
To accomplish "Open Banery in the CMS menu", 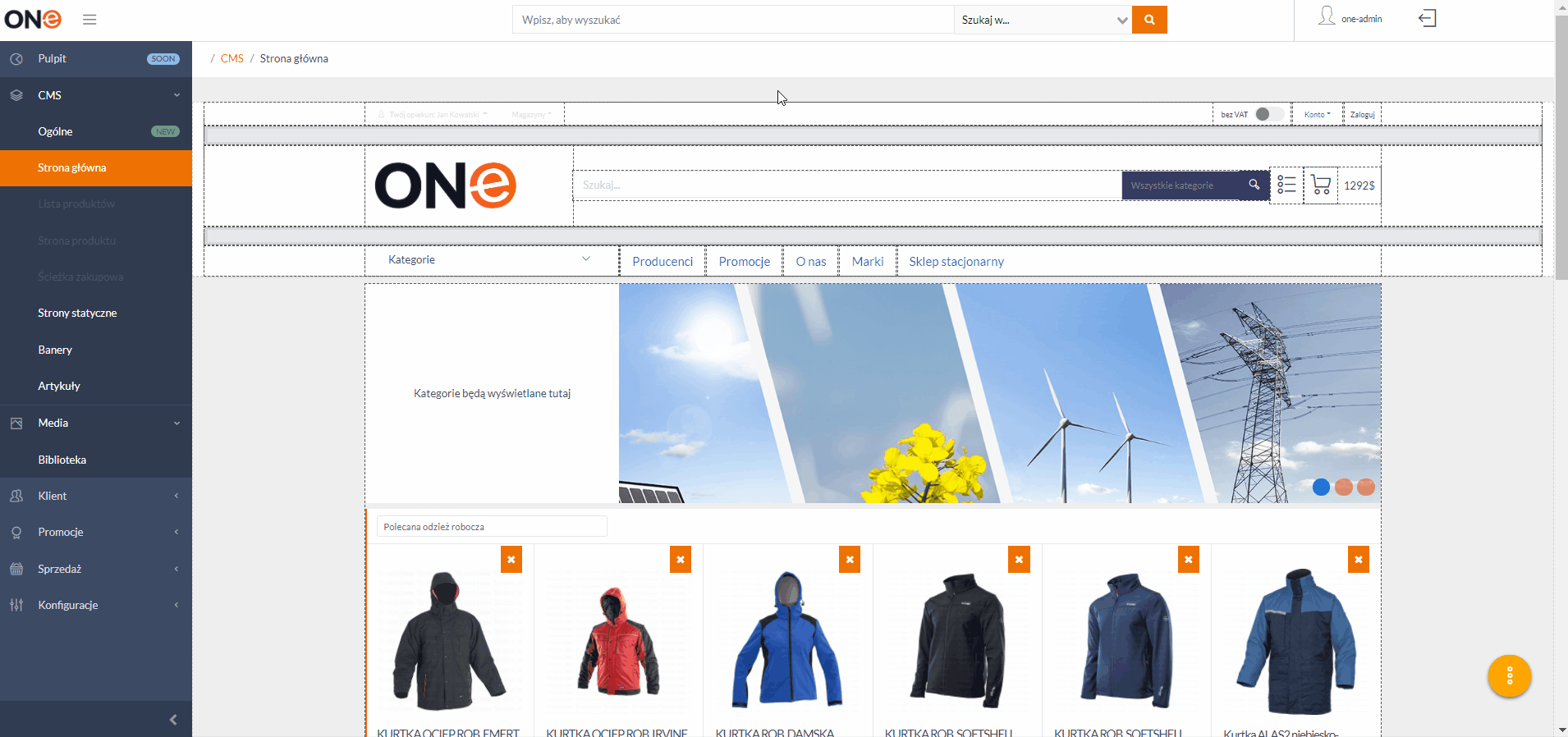I will tap(55, 350).
